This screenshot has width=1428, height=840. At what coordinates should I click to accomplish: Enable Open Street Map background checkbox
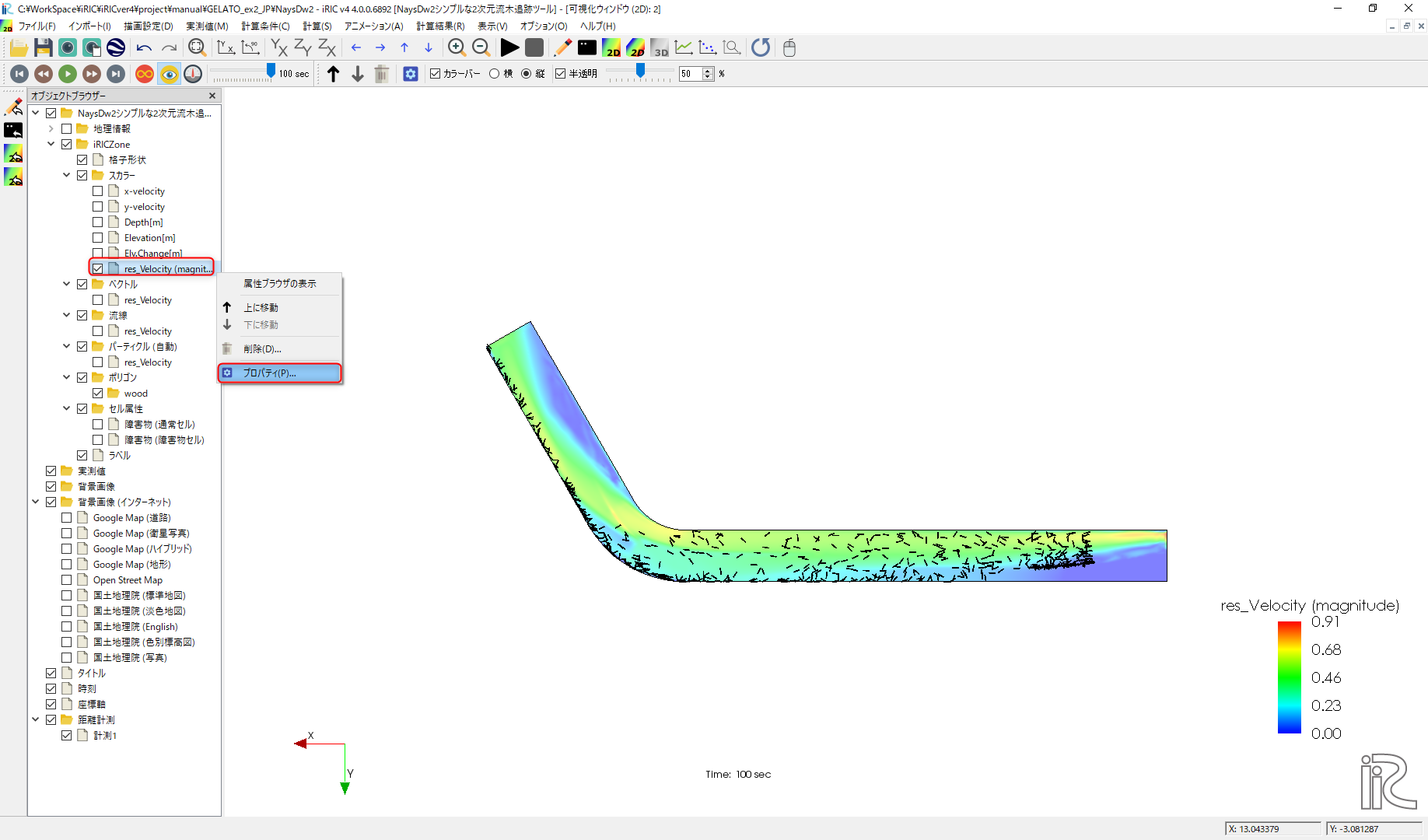click(66, 579)
